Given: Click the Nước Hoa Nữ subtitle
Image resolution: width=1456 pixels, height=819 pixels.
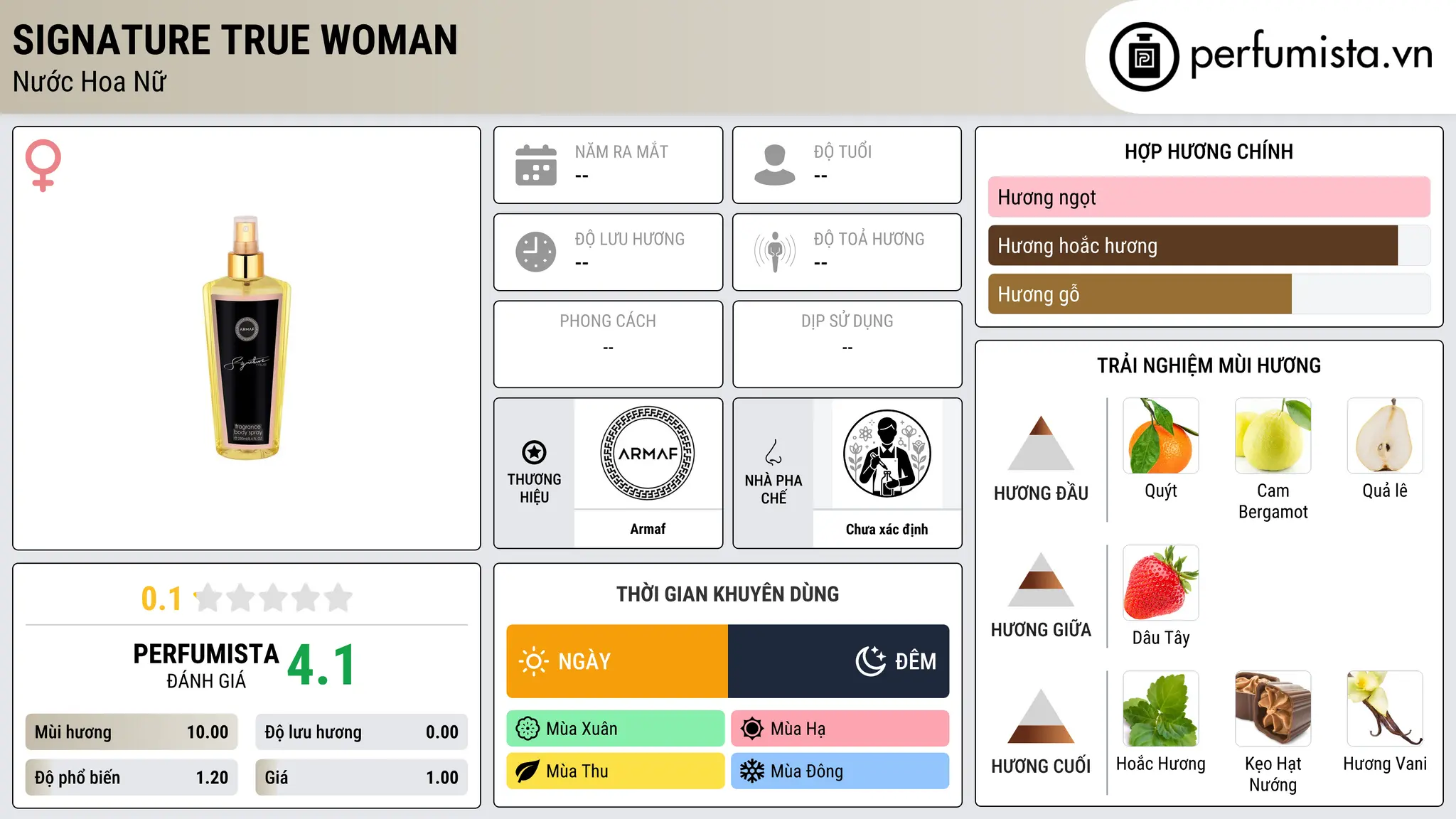Looking at the screenshot, I should click(x=90, y=82).
